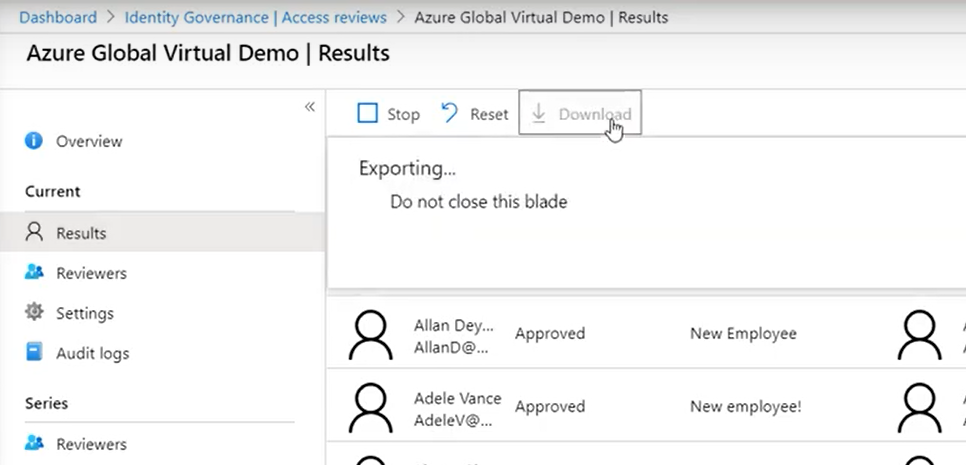This screenshot has width=966, height=465.
Task: Select the Allan Dey... name text
Action: point(454,325)
